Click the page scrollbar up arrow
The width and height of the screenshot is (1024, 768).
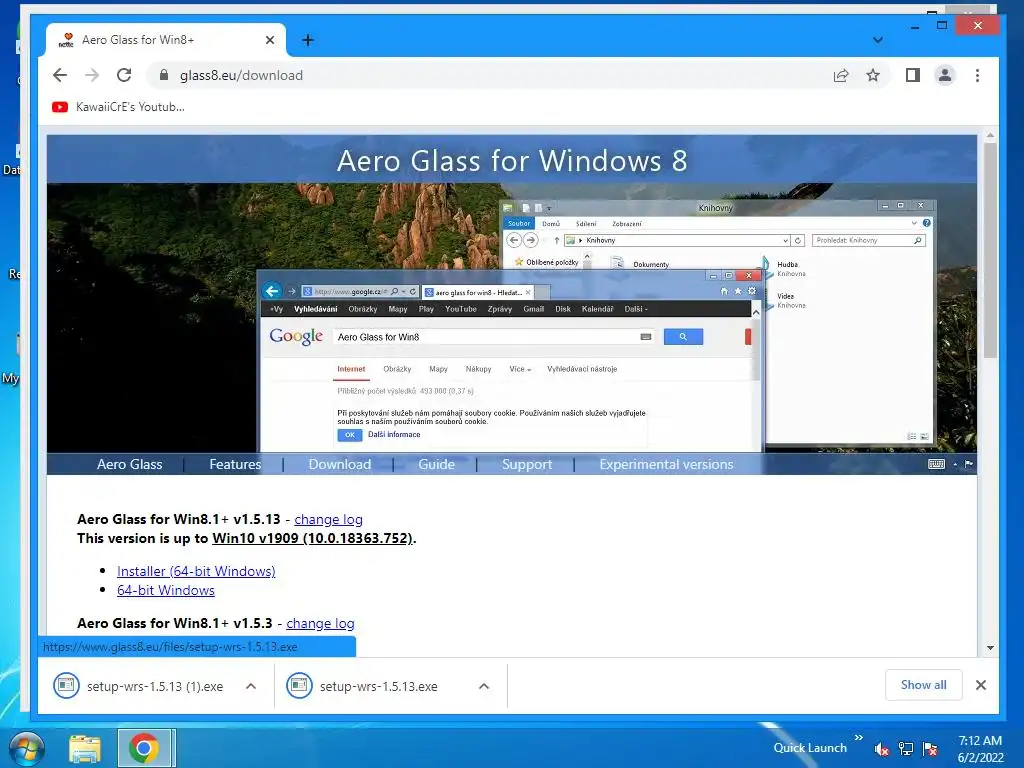point(990,136)
